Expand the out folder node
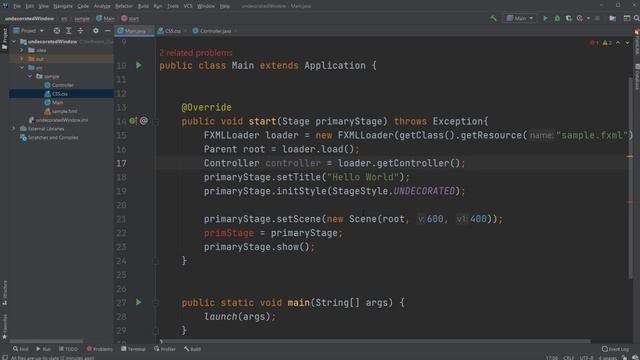Screen dimensions: 640x360 (22, 59)
